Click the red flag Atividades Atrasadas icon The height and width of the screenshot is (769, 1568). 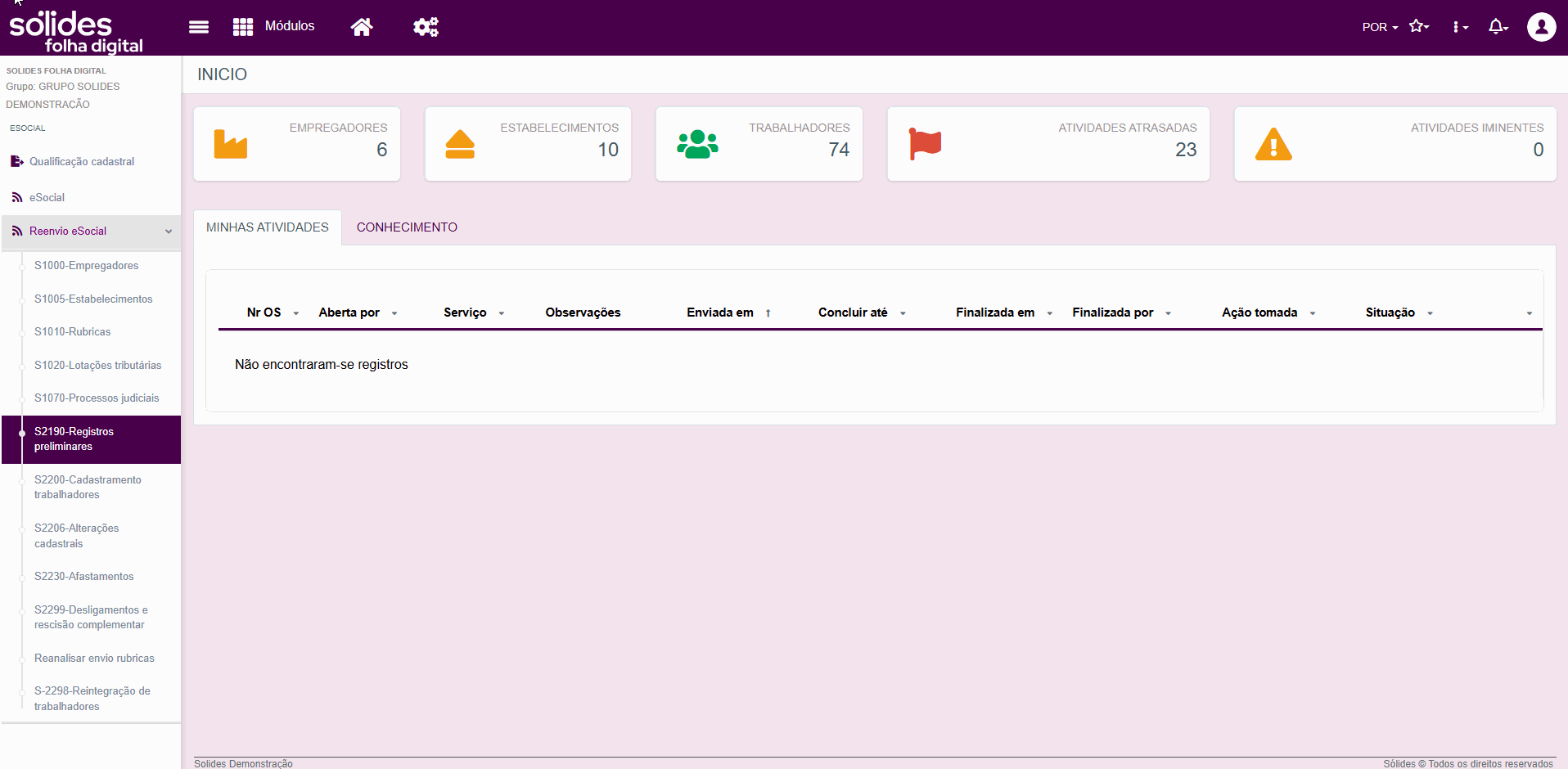click(x=926, y=144)
